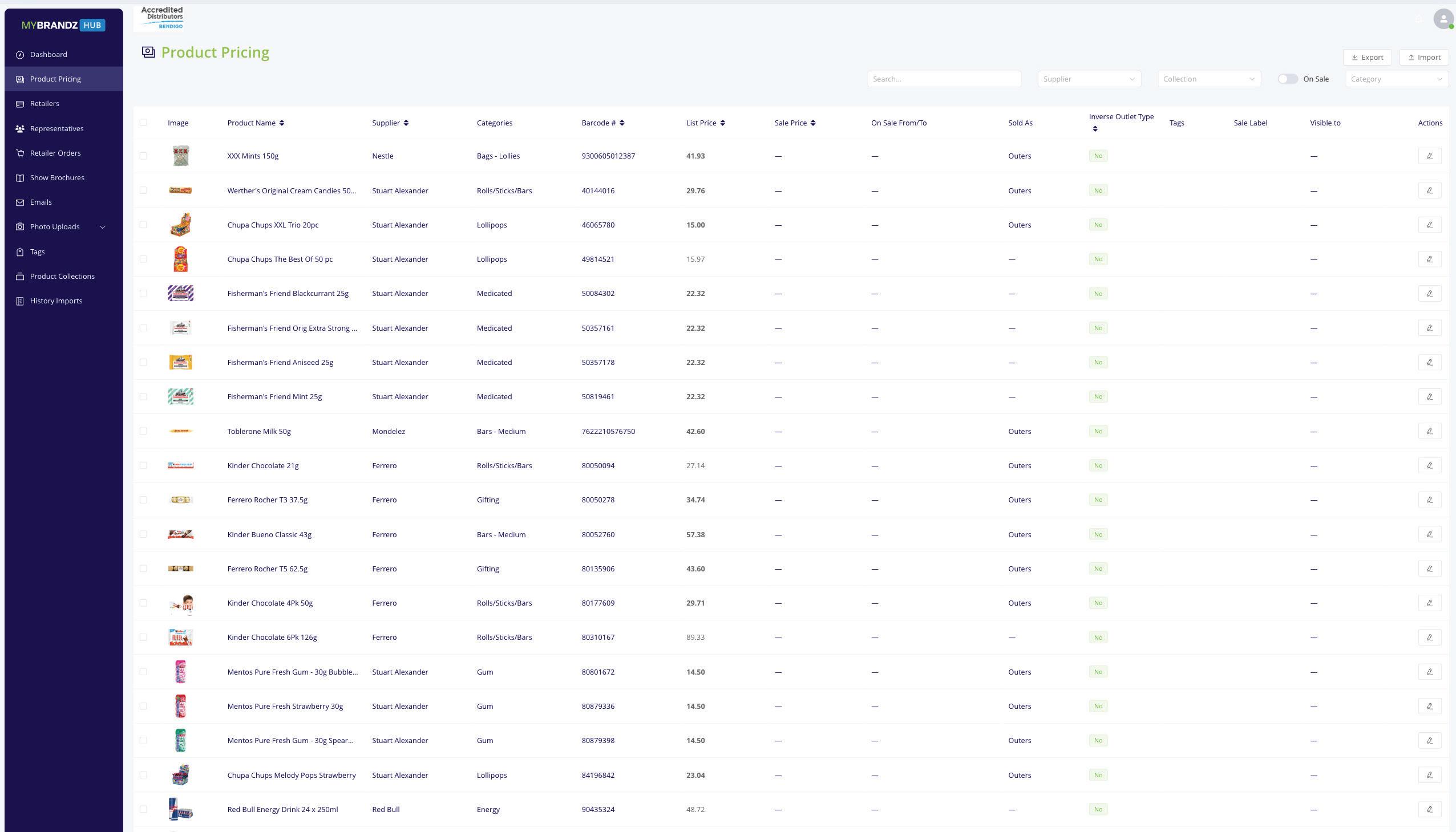
Task: Sort the List Price column with its arrows
Action: 722,123
